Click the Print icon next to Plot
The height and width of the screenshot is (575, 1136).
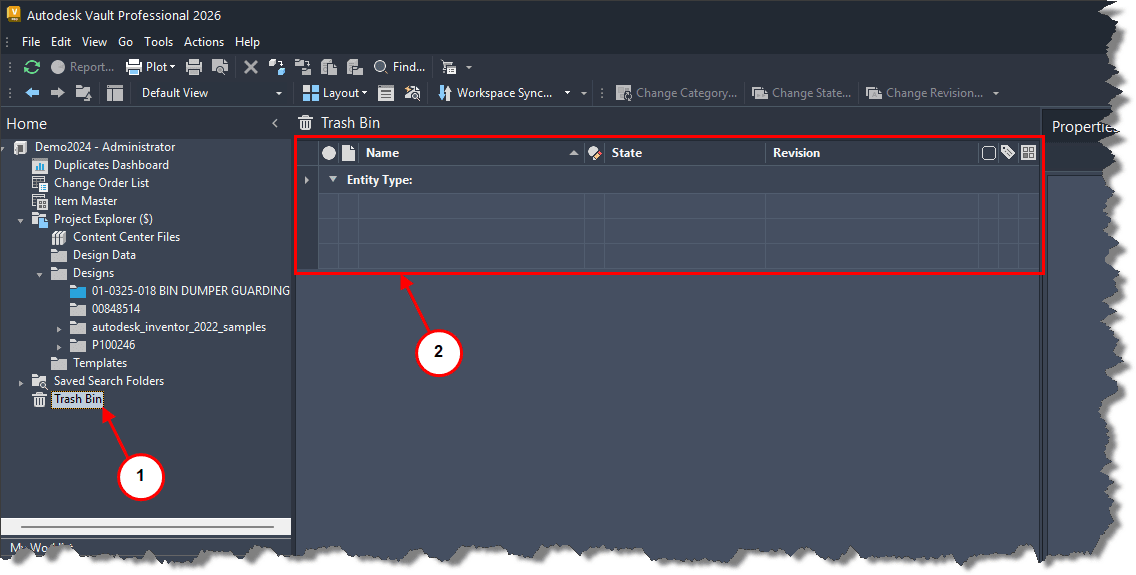tap(193, 67)
